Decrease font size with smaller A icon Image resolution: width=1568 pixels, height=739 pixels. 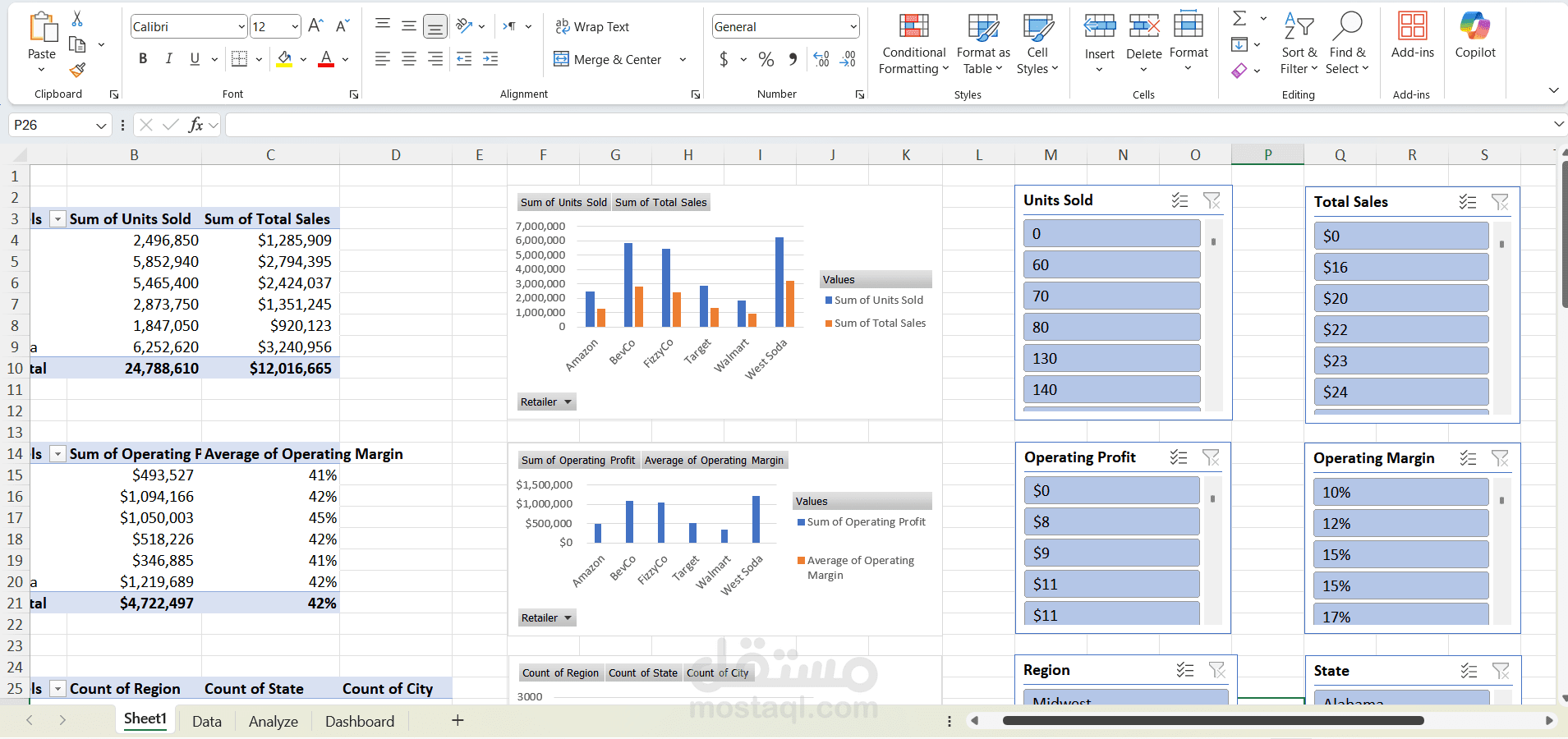343,26
